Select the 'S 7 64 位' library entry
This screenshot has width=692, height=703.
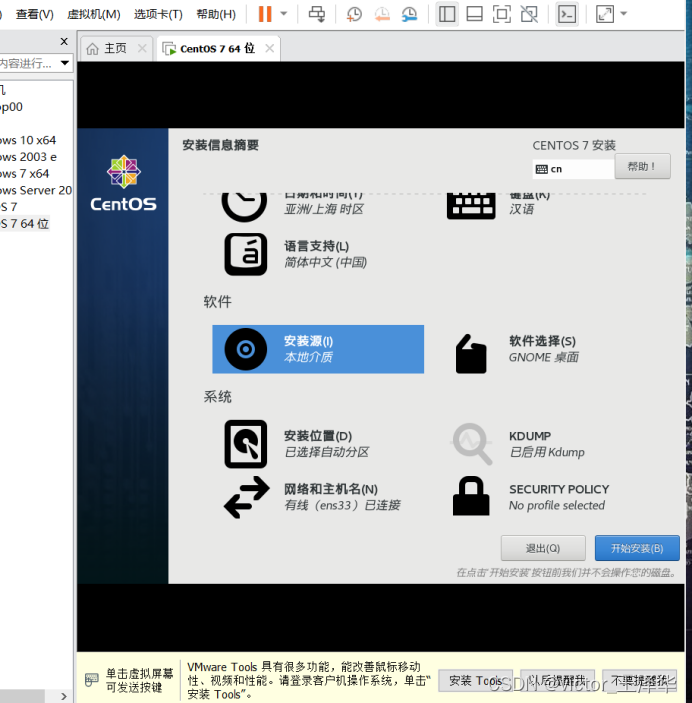[x=25, y=224]
